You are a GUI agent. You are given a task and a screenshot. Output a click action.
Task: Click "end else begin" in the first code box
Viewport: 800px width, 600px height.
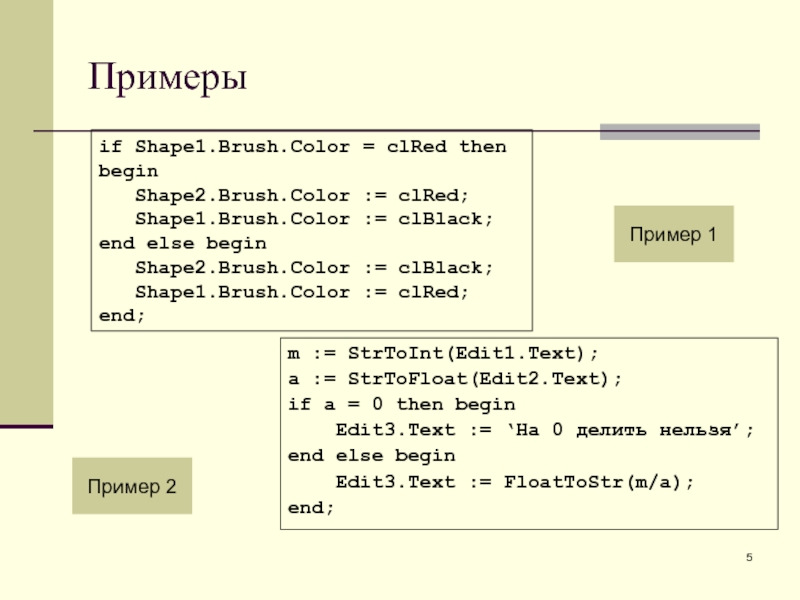point(182,243)
